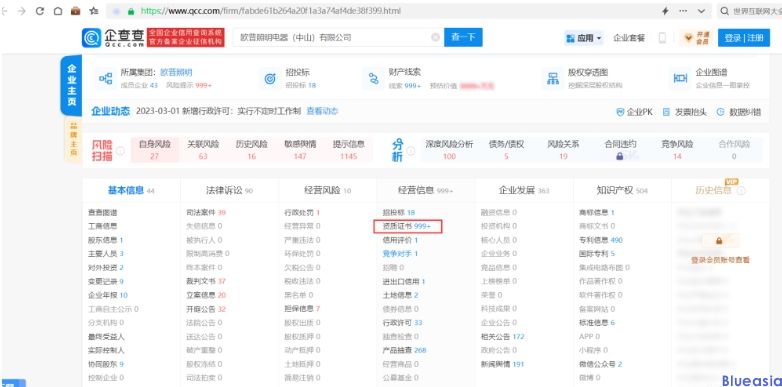Switch to the 经营风险 tab
The width and height of the screenshot is (782, 387).
328,190
